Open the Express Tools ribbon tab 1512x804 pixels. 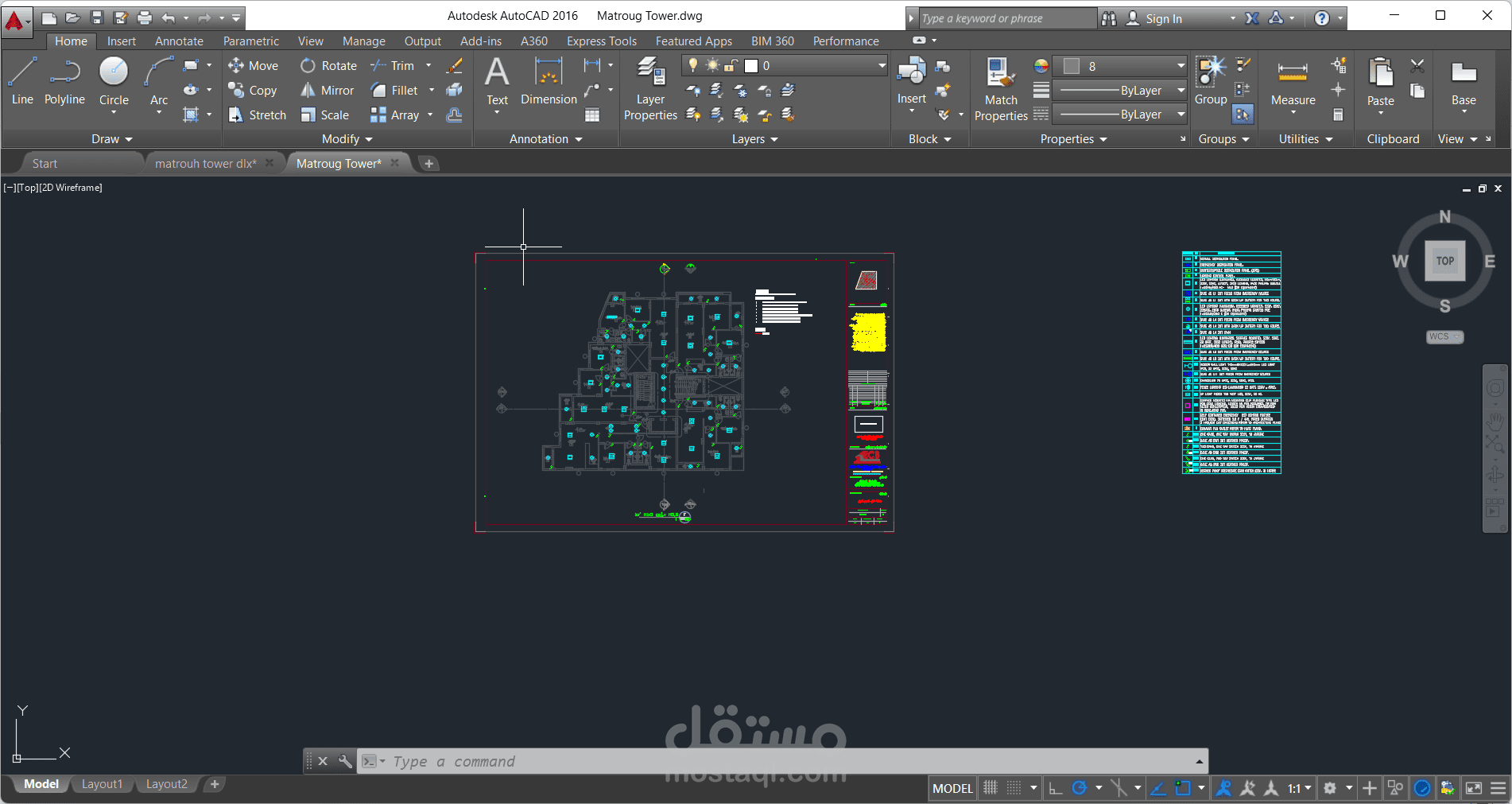pos(602,41)
